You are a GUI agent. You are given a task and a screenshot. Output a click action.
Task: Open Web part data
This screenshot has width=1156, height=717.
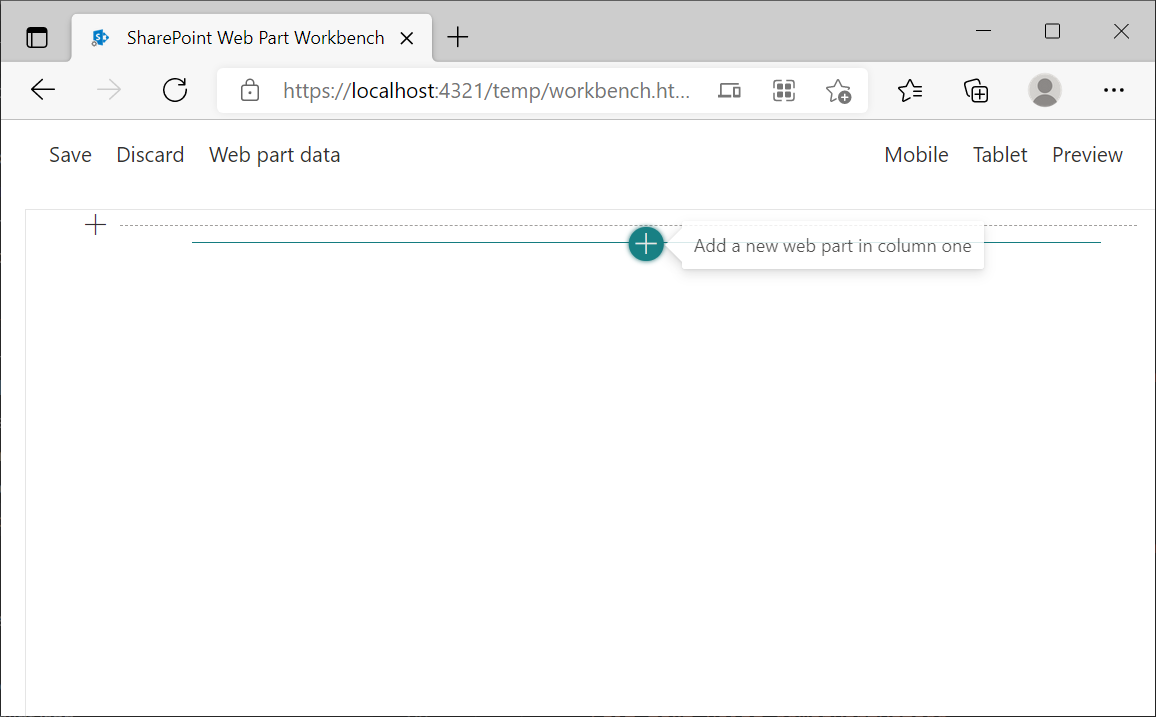click(274, 155)
